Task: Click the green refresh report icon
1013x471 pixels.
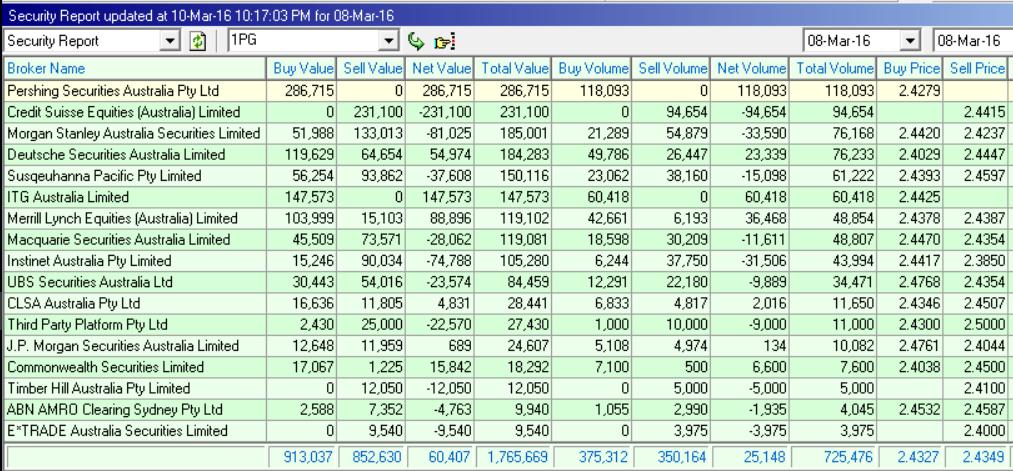Action: point(197,41)
